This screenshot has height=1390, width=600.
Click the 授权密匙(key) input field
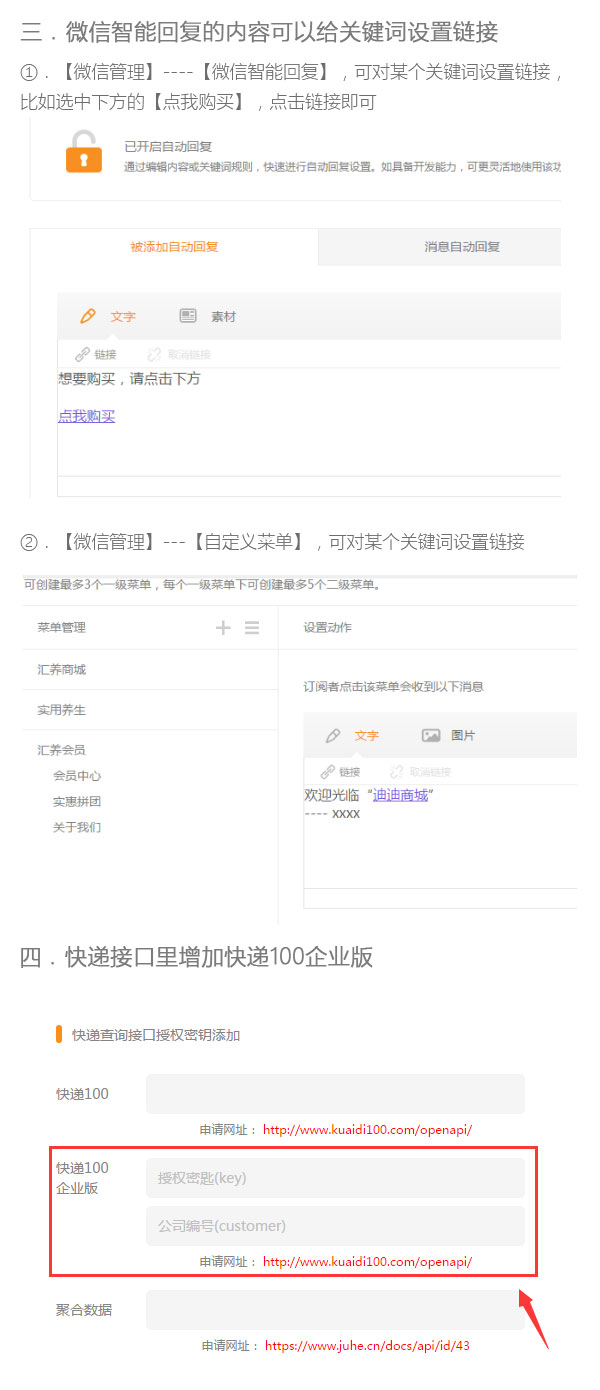335,1178
